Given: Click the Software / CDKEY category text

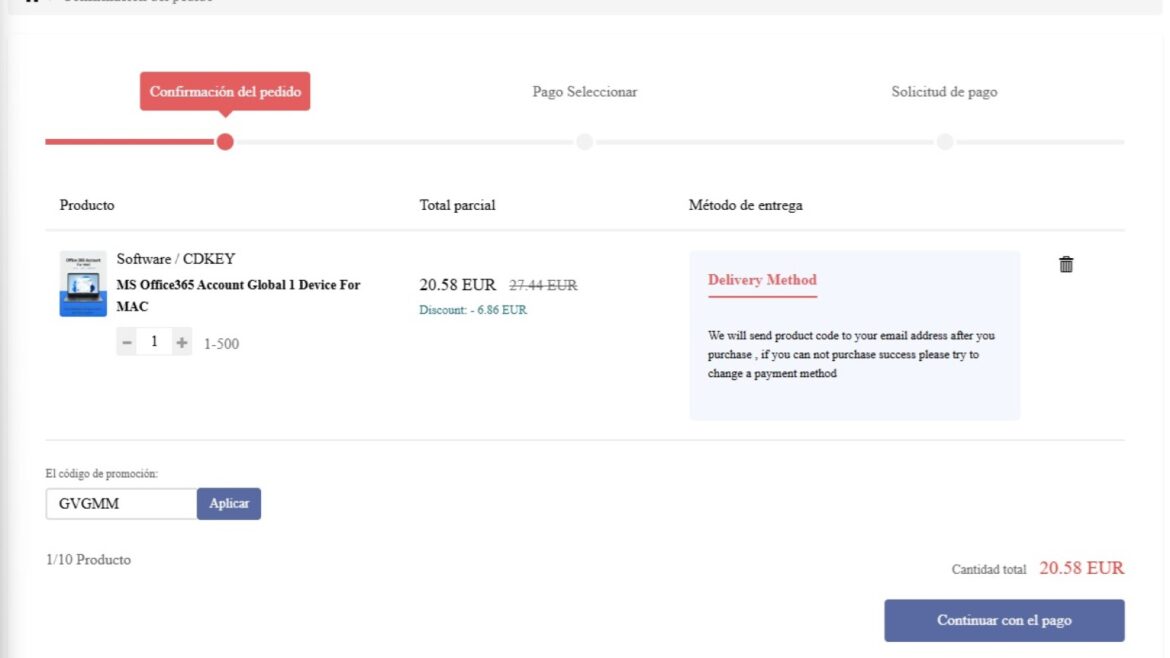Looking at the screenshot, I should (x=175, y=259).
